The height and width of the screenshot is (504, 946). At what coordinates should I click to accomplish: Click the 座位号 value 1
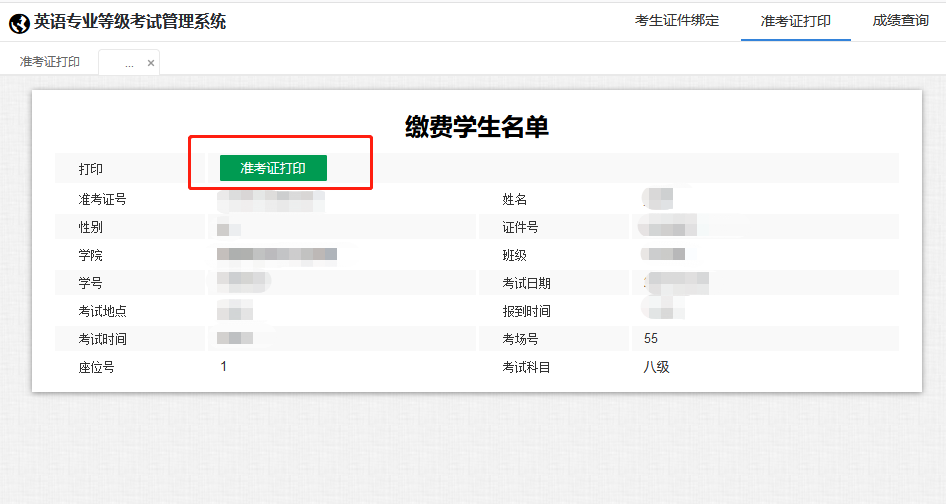(x=224, y=367)
